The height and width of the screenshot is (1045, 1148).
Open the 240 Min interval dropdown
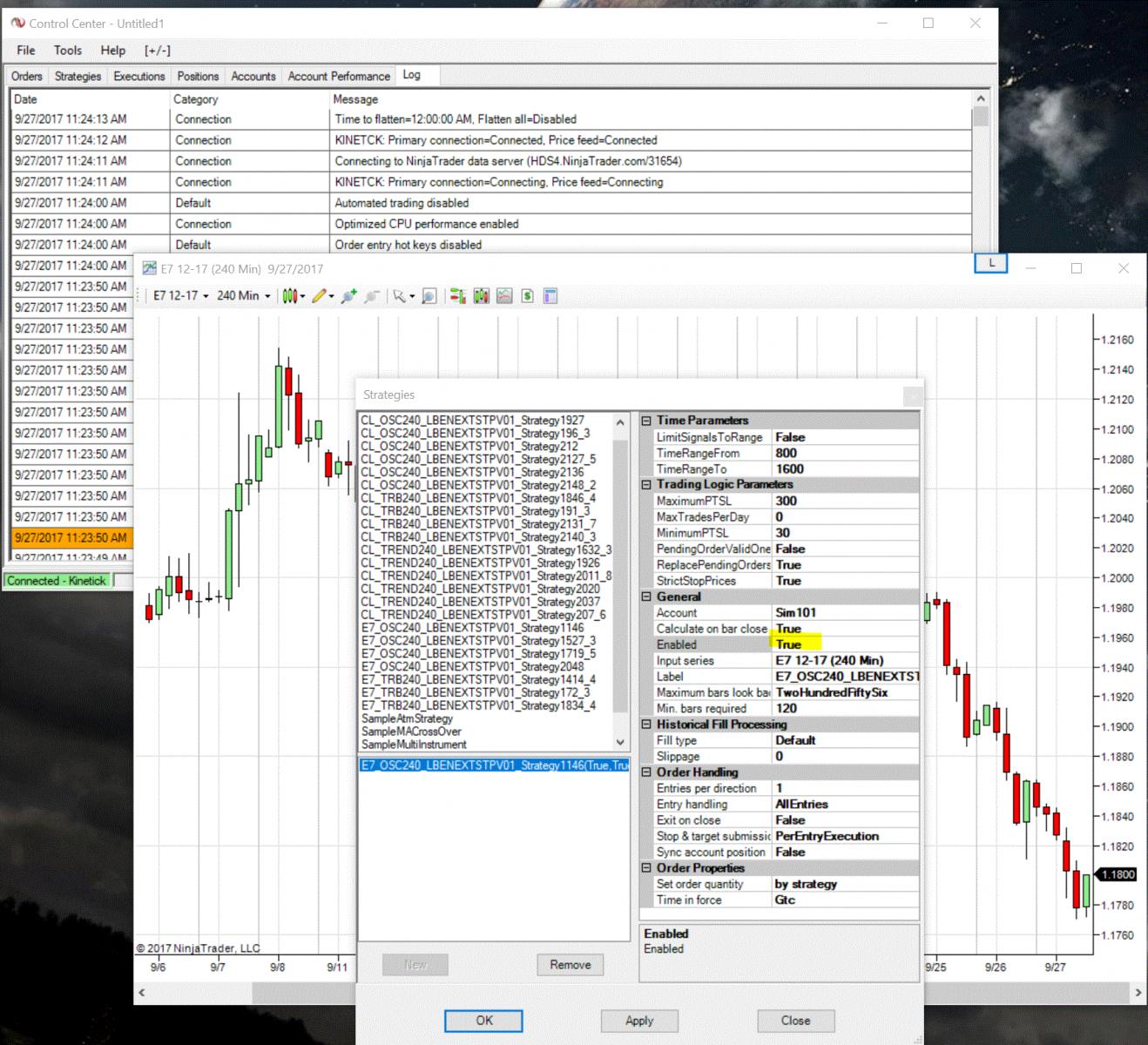pos(243,296)
